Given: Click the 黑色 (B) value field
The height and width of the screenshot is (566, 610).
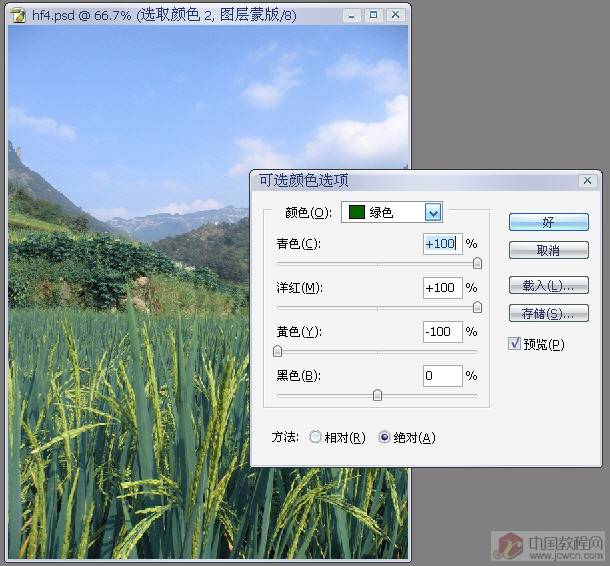Looking at the screenshot, I should (442, 376).
